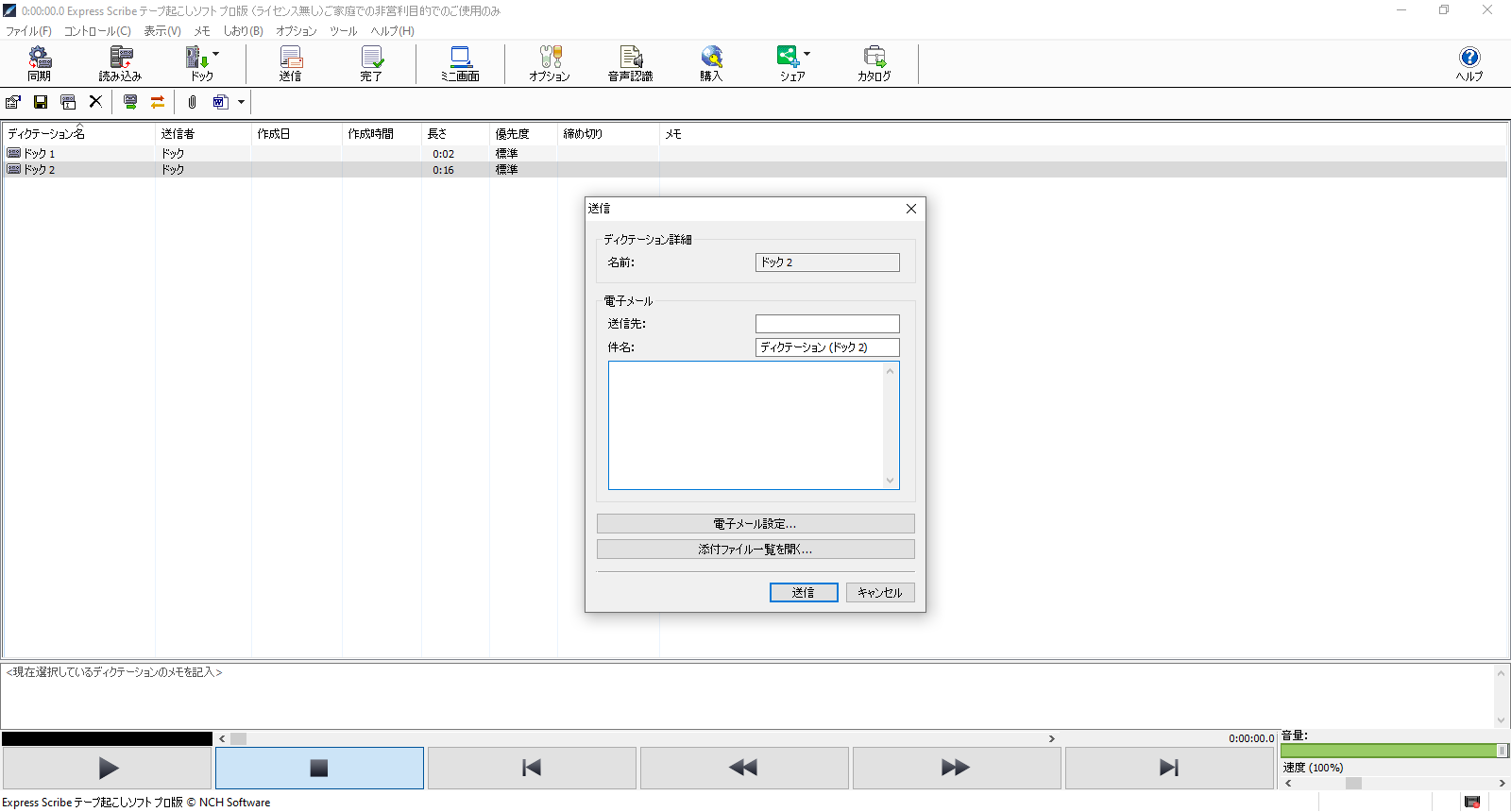Click the fast forward button

(957, 768)
